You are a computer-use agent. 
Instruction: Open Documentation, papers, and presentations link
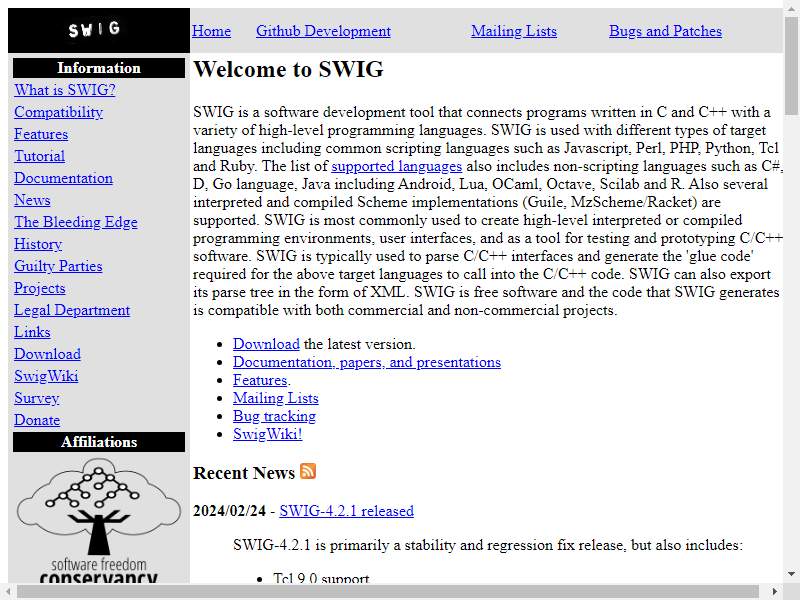click(x=367, y=362)
